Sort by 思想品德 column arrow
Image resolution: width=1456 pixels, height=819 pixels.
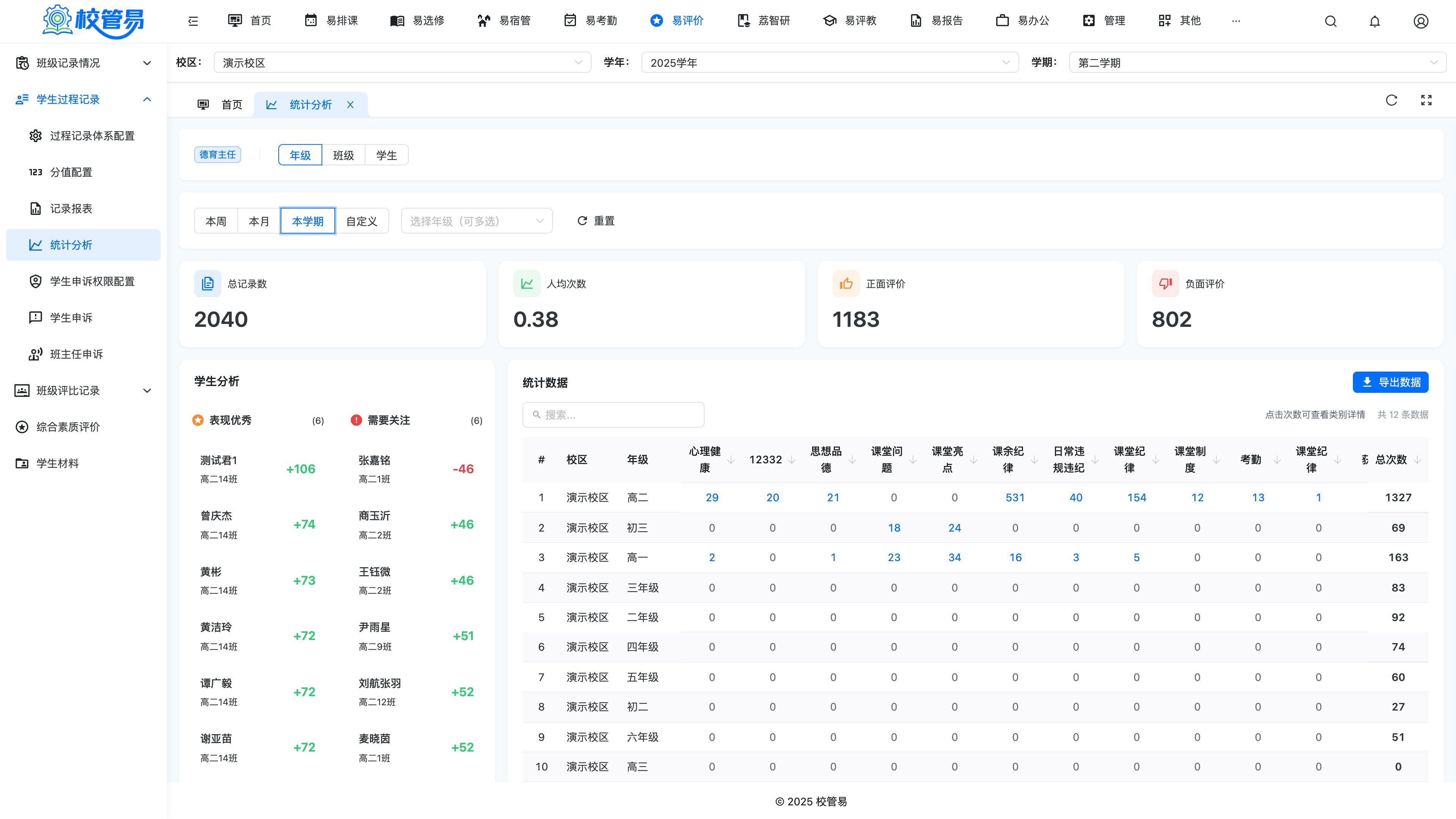852,460
